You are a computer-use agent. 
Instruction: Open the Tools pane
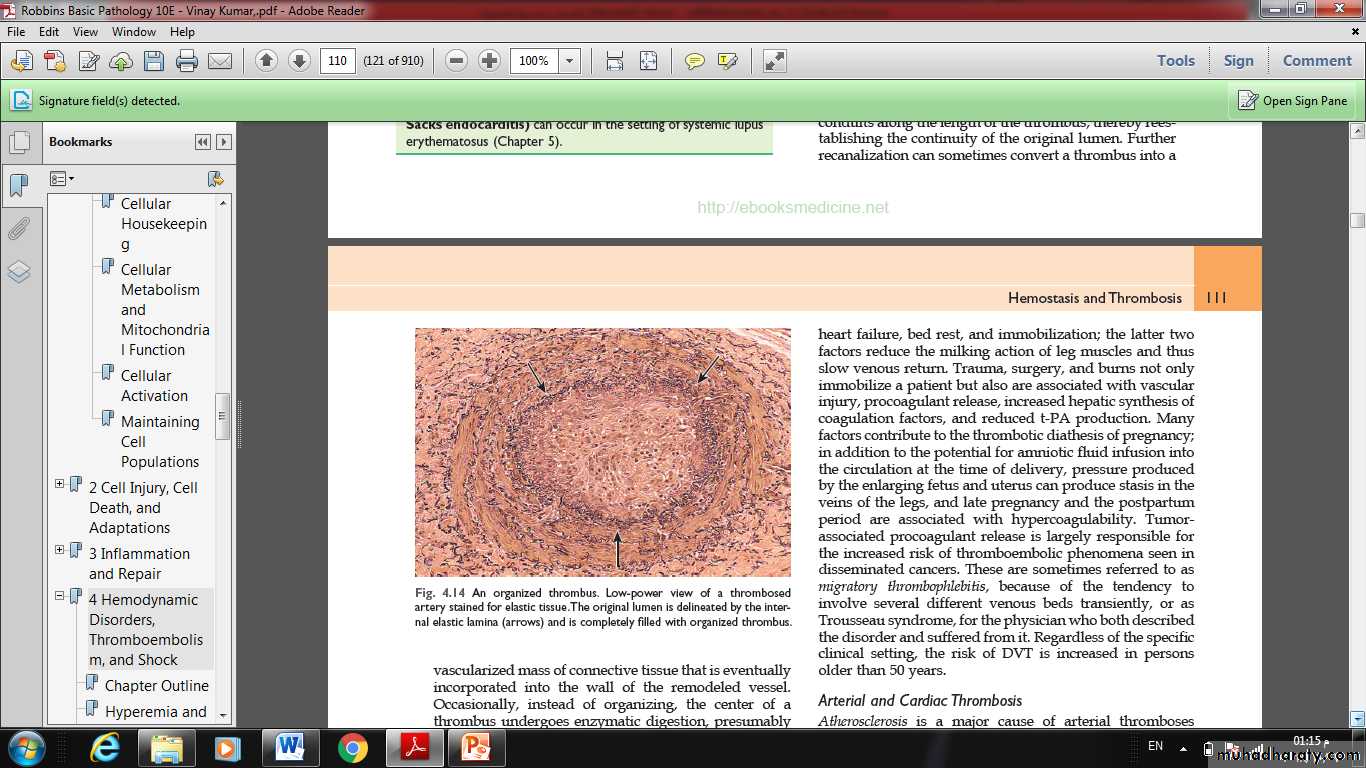(x=1175, y=61)
